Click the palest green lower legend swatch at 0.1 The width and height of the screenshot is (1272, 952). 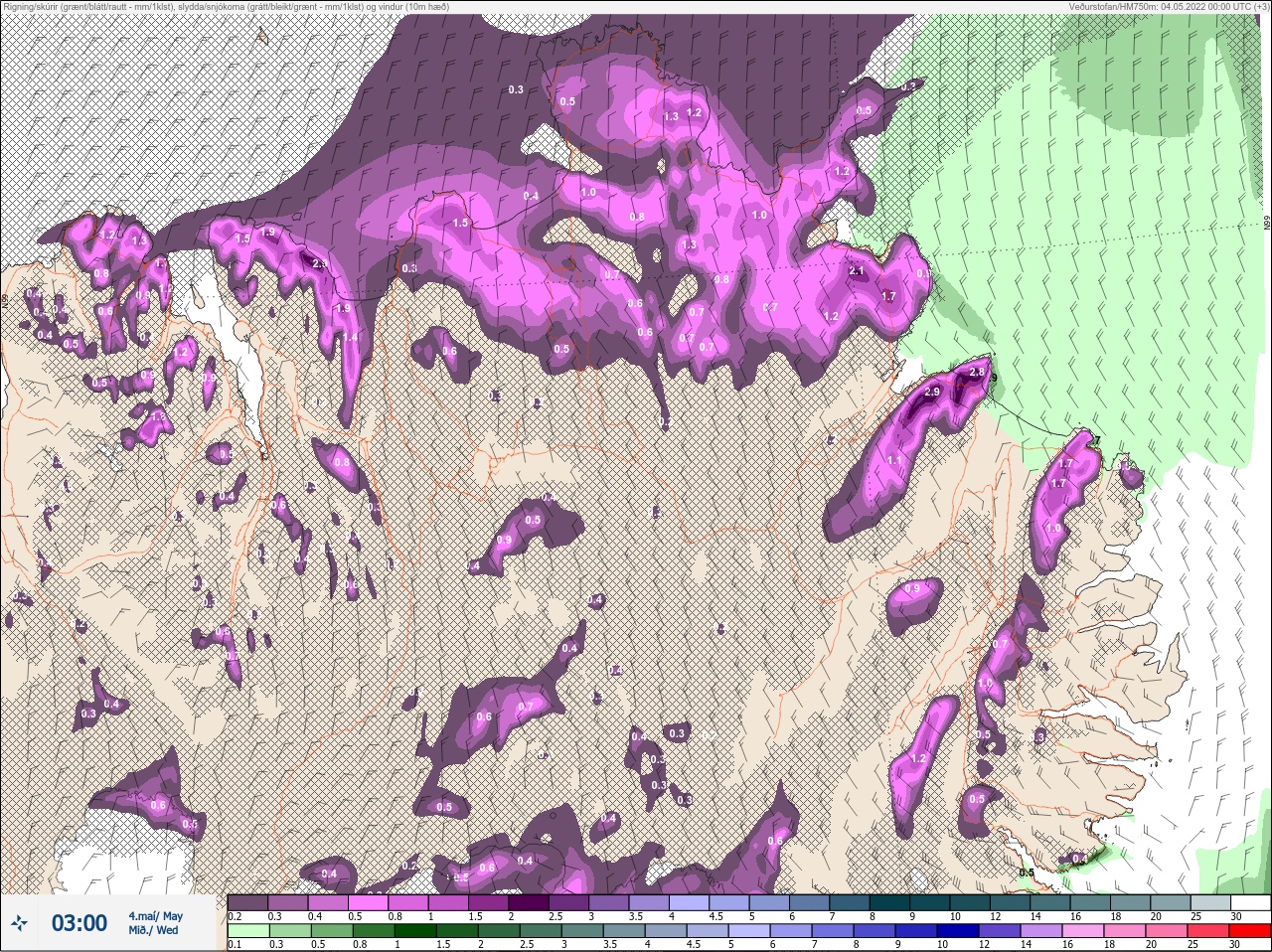click(247, 931)
